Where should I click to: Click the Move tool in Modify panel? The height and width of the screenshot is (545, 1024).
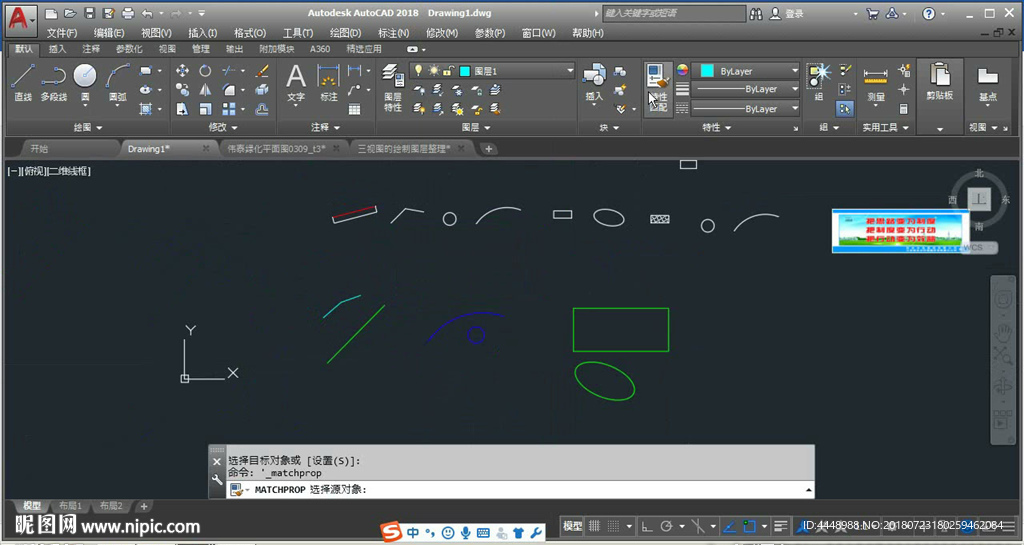coord(182,70)
